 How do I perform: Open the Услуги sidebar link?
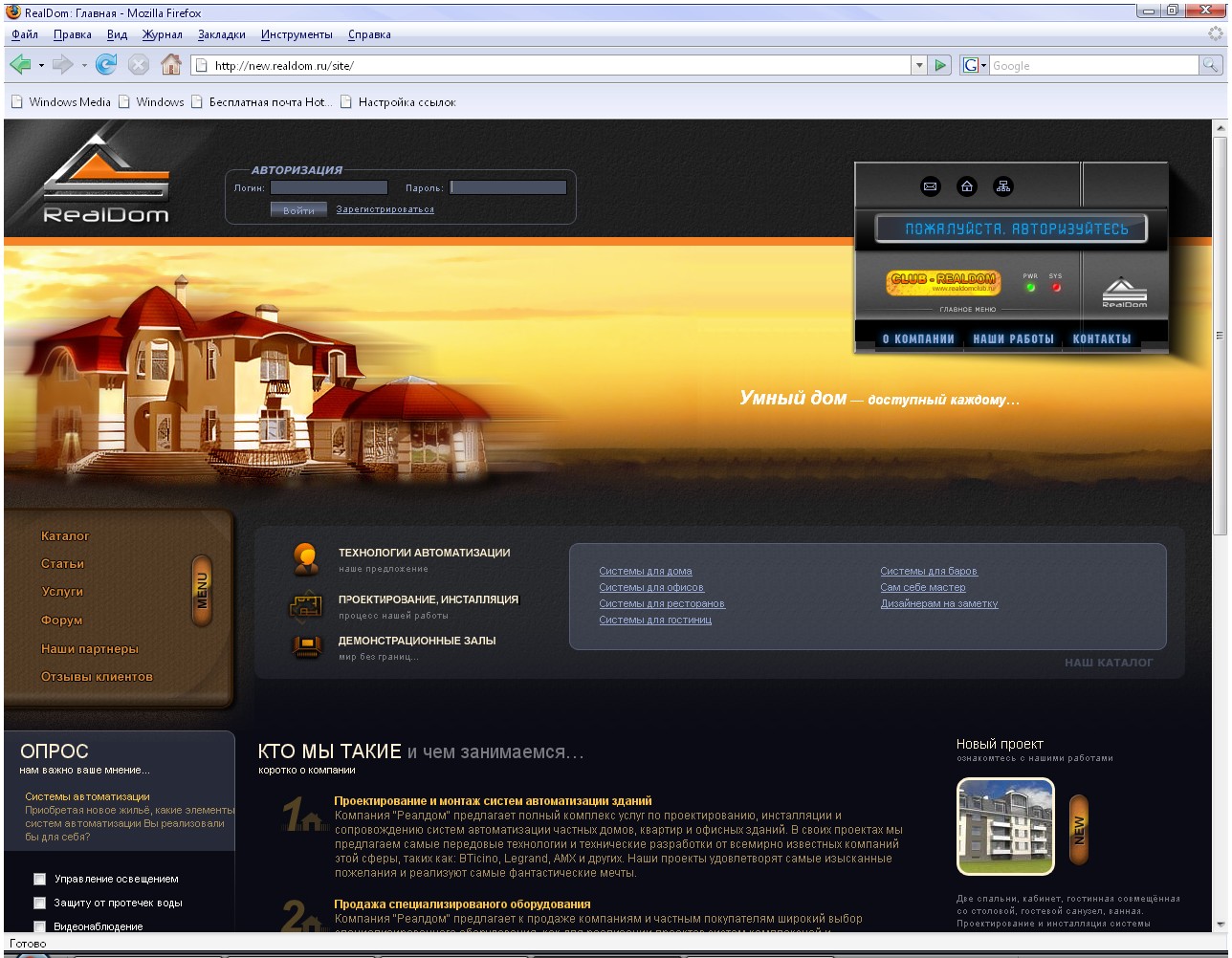62,592
